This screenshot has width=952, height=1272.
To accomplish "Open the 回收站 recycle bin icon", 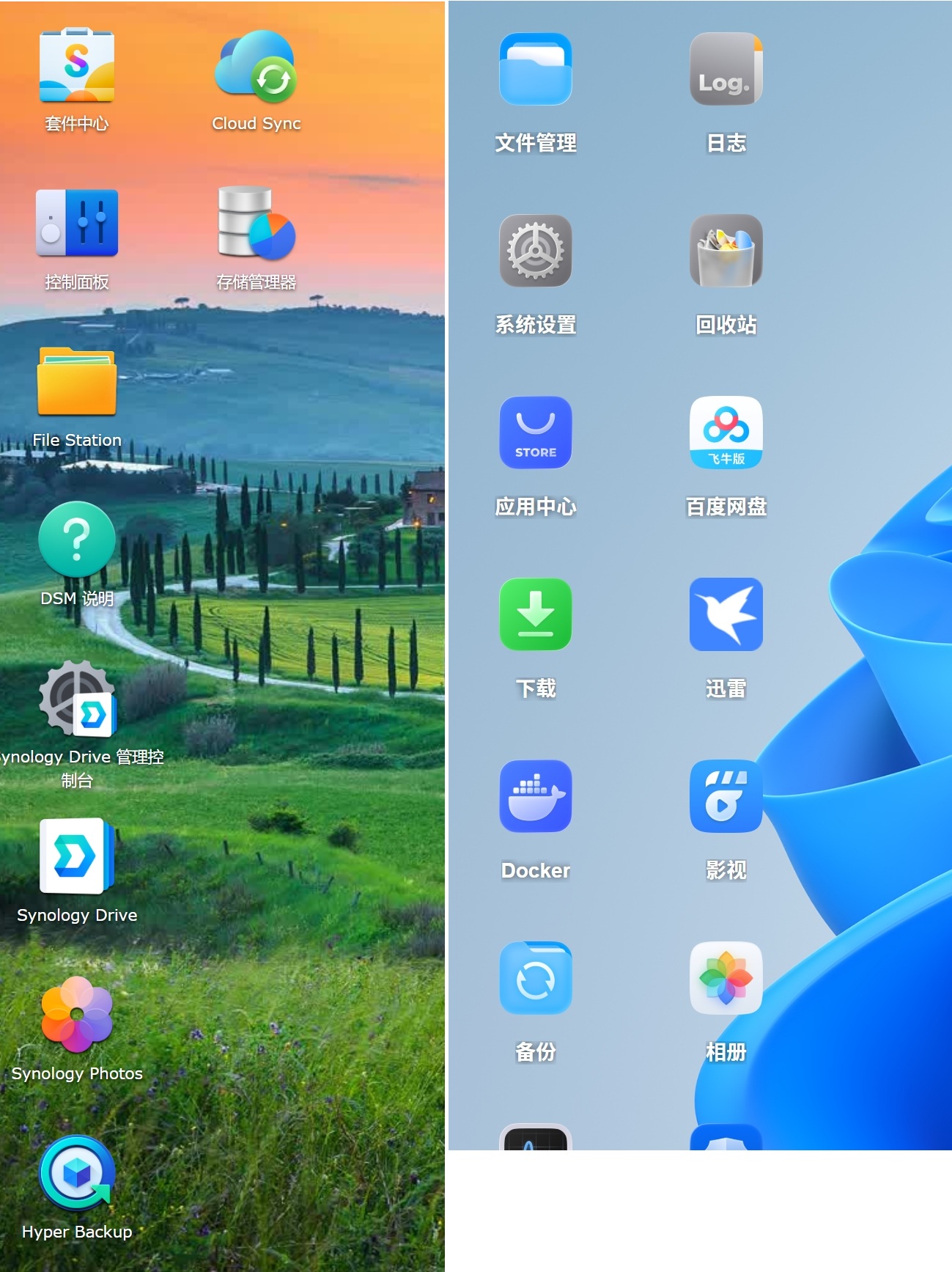I will tap(726, 251).
